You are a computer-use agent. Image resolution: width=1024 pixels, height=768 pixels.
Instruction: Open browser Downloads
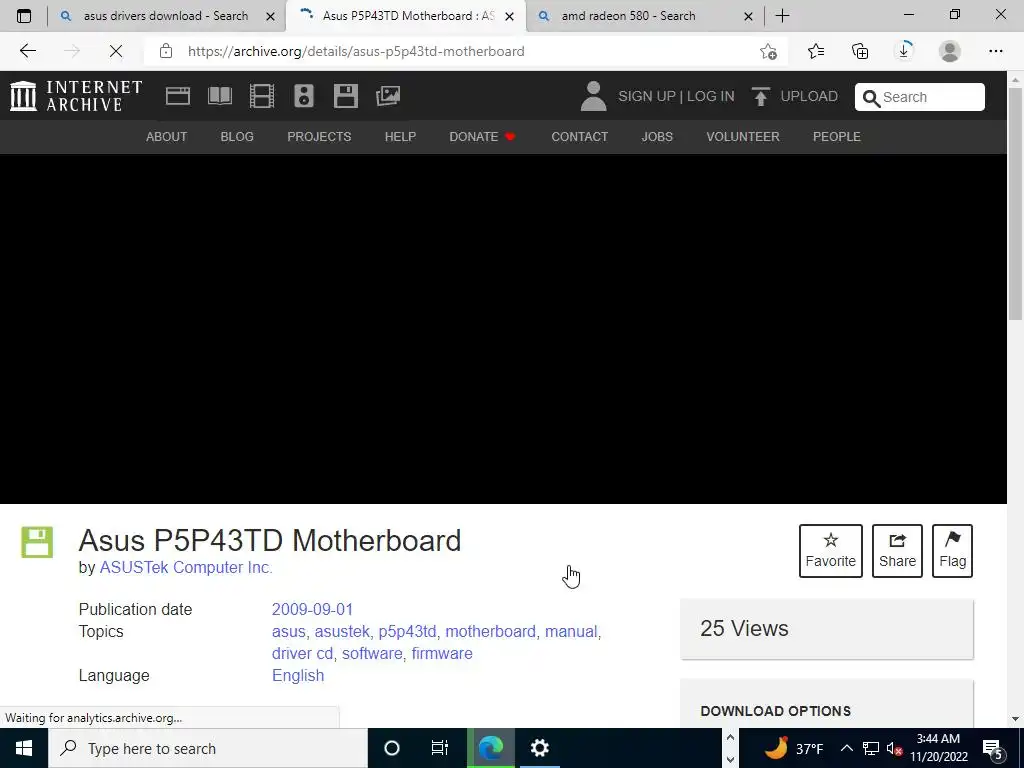[x=904, y=51]
